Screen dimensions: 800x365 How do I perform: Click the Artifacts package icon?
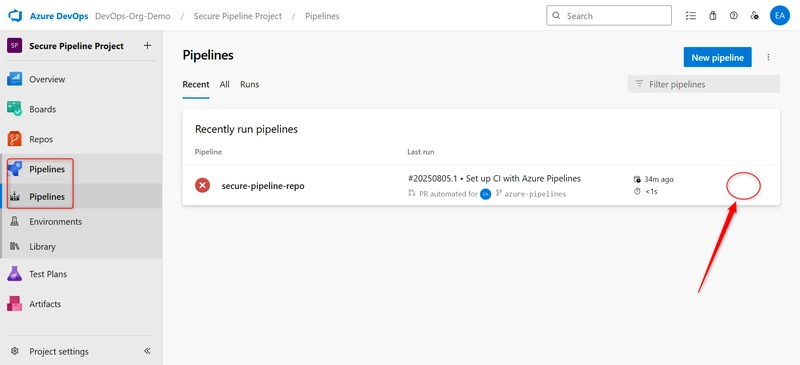[14, 303]
